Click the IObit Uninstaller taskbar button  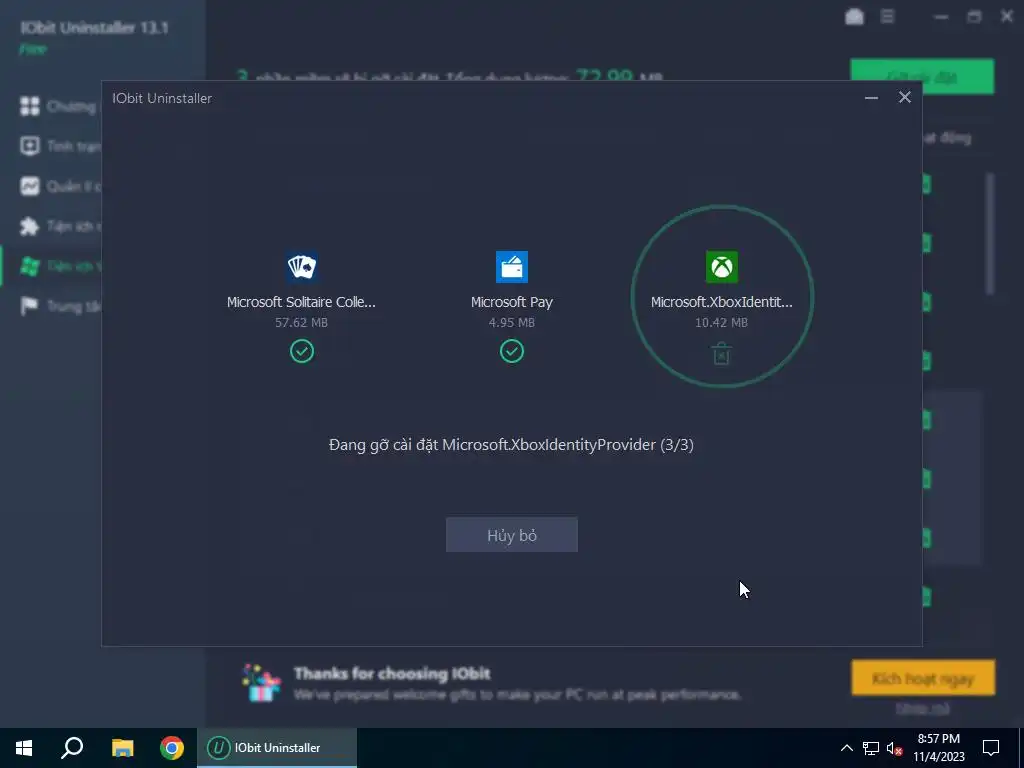coord(277,748)
